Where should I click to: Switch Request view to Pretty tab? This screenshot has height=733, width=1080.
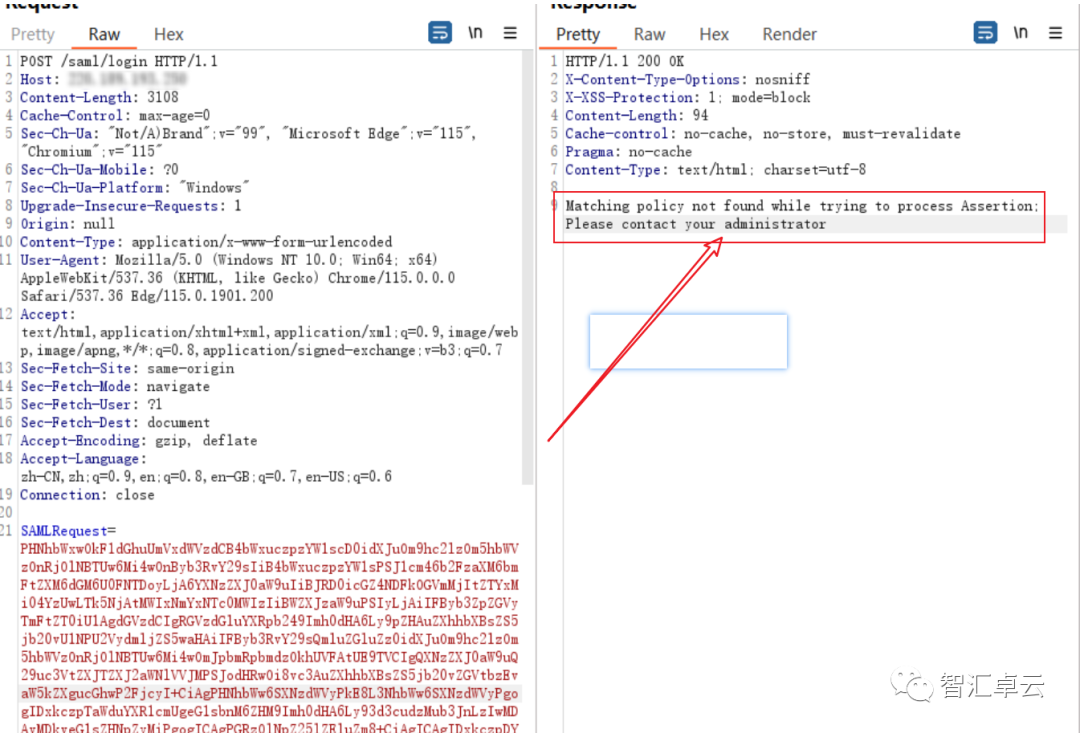[33, 34]
